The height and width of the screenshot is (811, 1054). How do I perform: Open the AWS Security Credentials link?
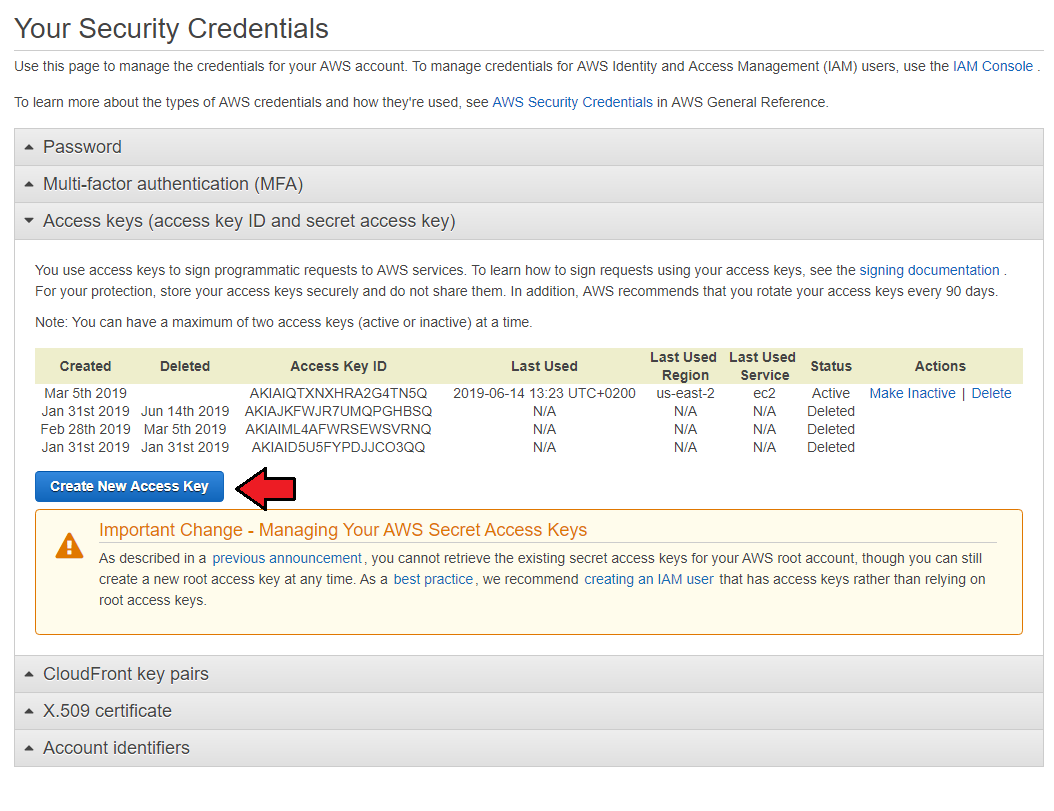572,102
